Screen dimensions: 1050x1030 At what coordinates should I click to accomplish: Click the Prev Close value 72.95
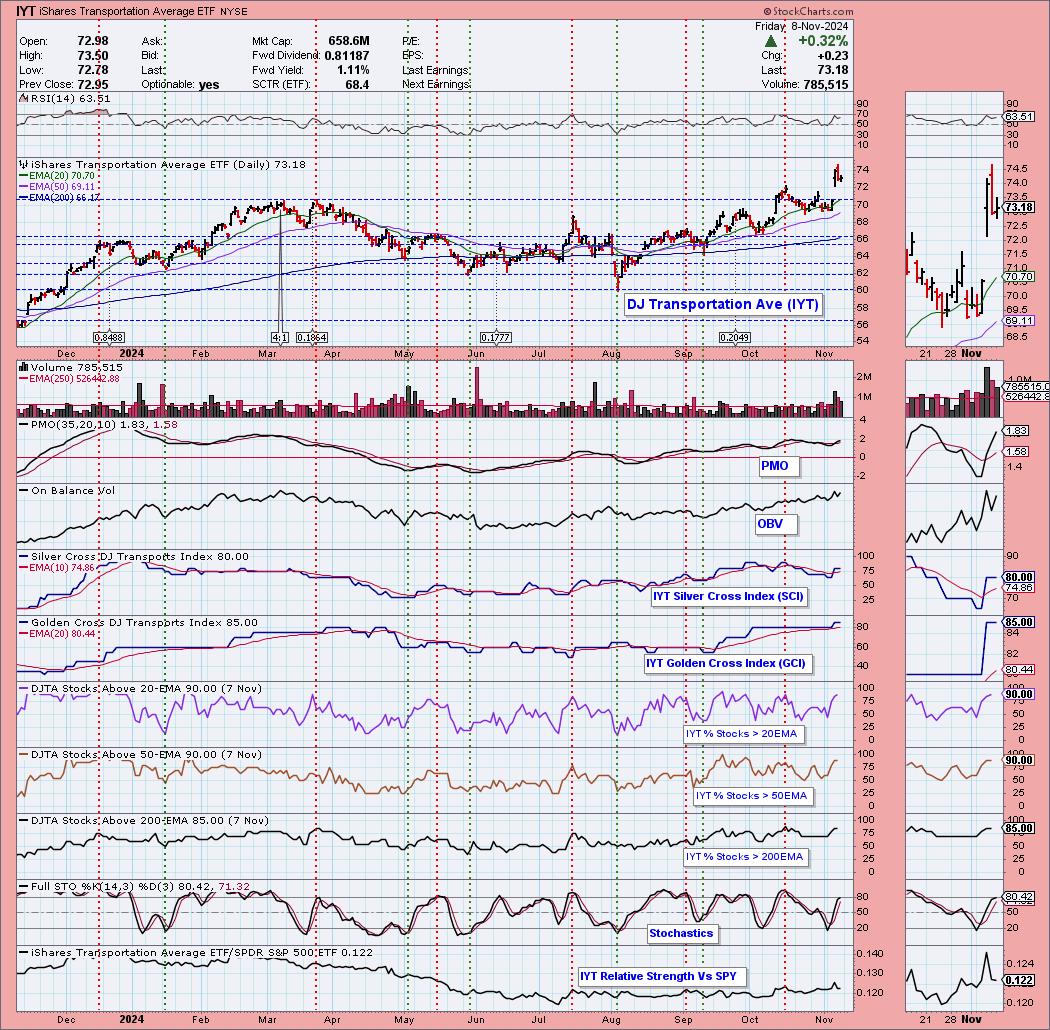click(92, 84)
